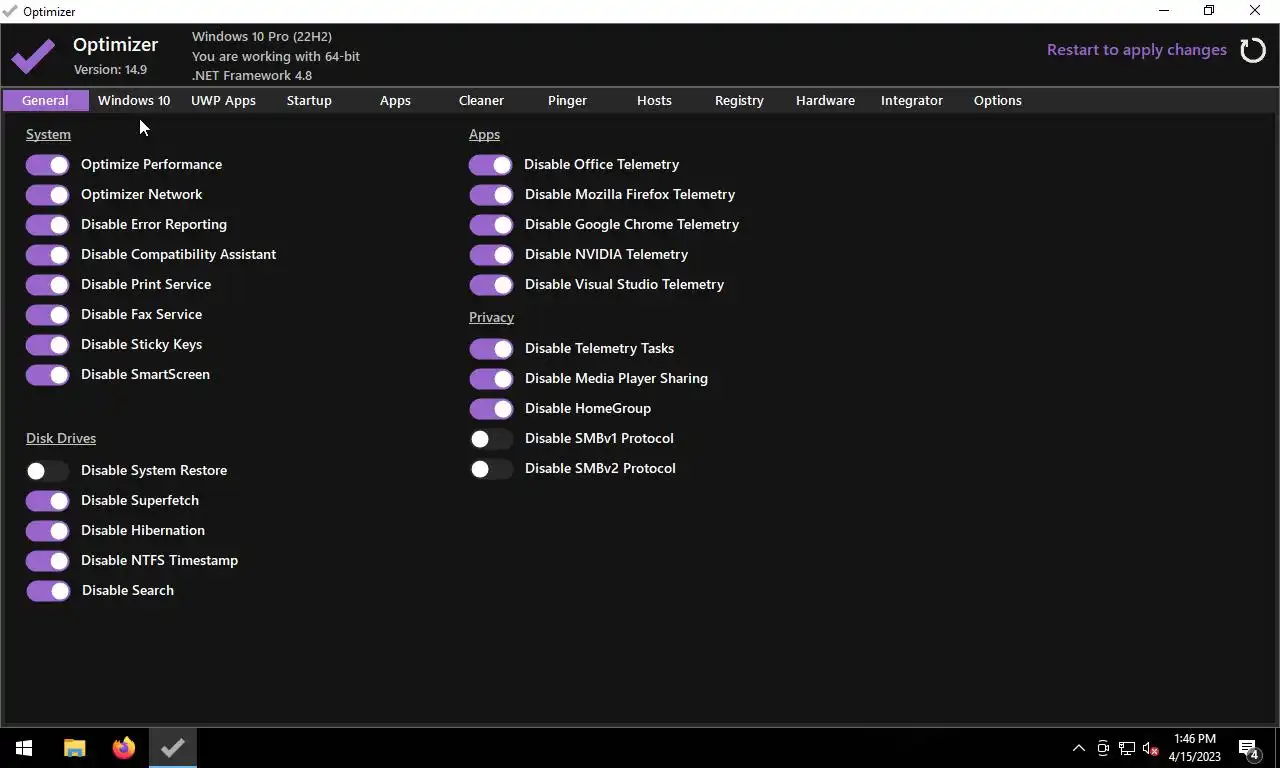Toggle Optimizer Network switch
The width and height of the screenshot is (1280, 768).
pos(48,195)
